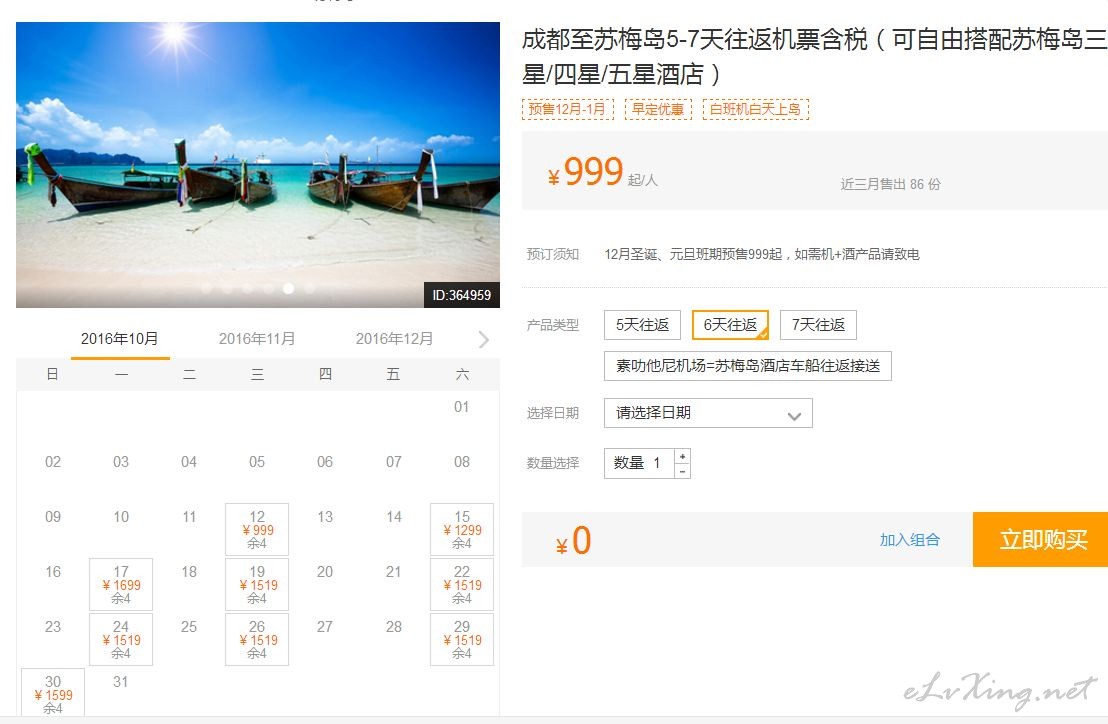
Task: Buy now with 立即购买 button
Action: [x=1042, y=540]
